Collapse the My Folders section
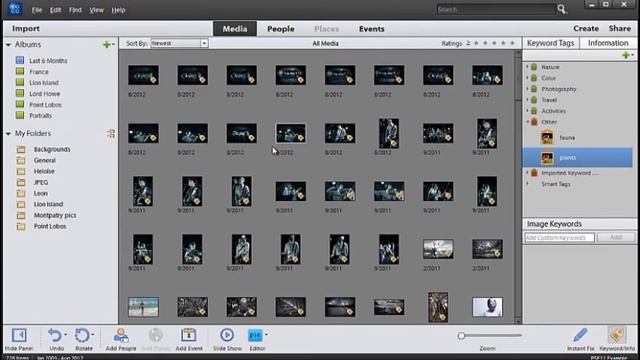This screenshot has height=360, width=640. pos(8,133)
